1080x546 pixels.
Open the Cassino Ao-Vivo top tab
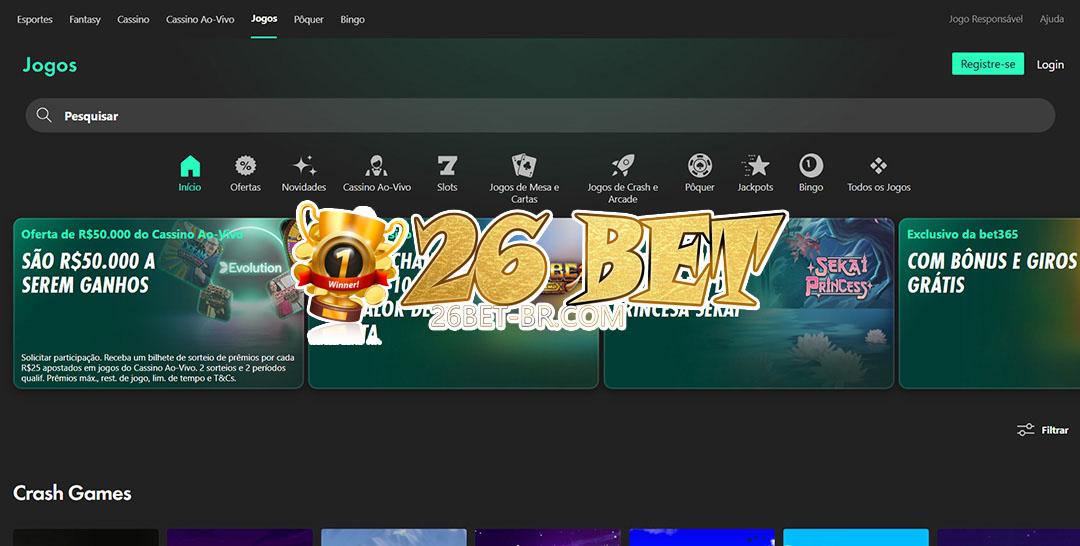[200, 19]
